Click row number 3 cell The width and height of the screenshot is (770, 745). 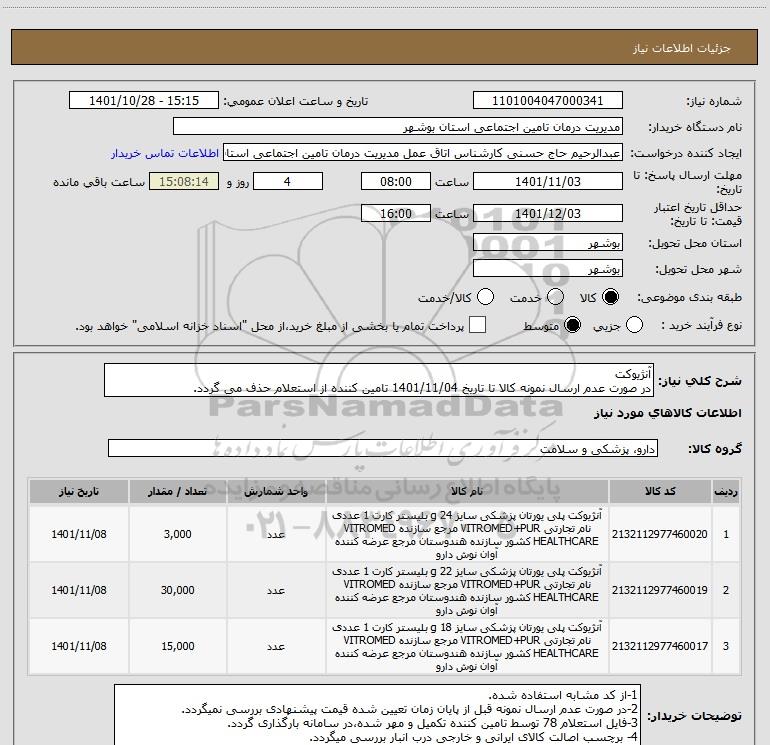tap(726, 646)
